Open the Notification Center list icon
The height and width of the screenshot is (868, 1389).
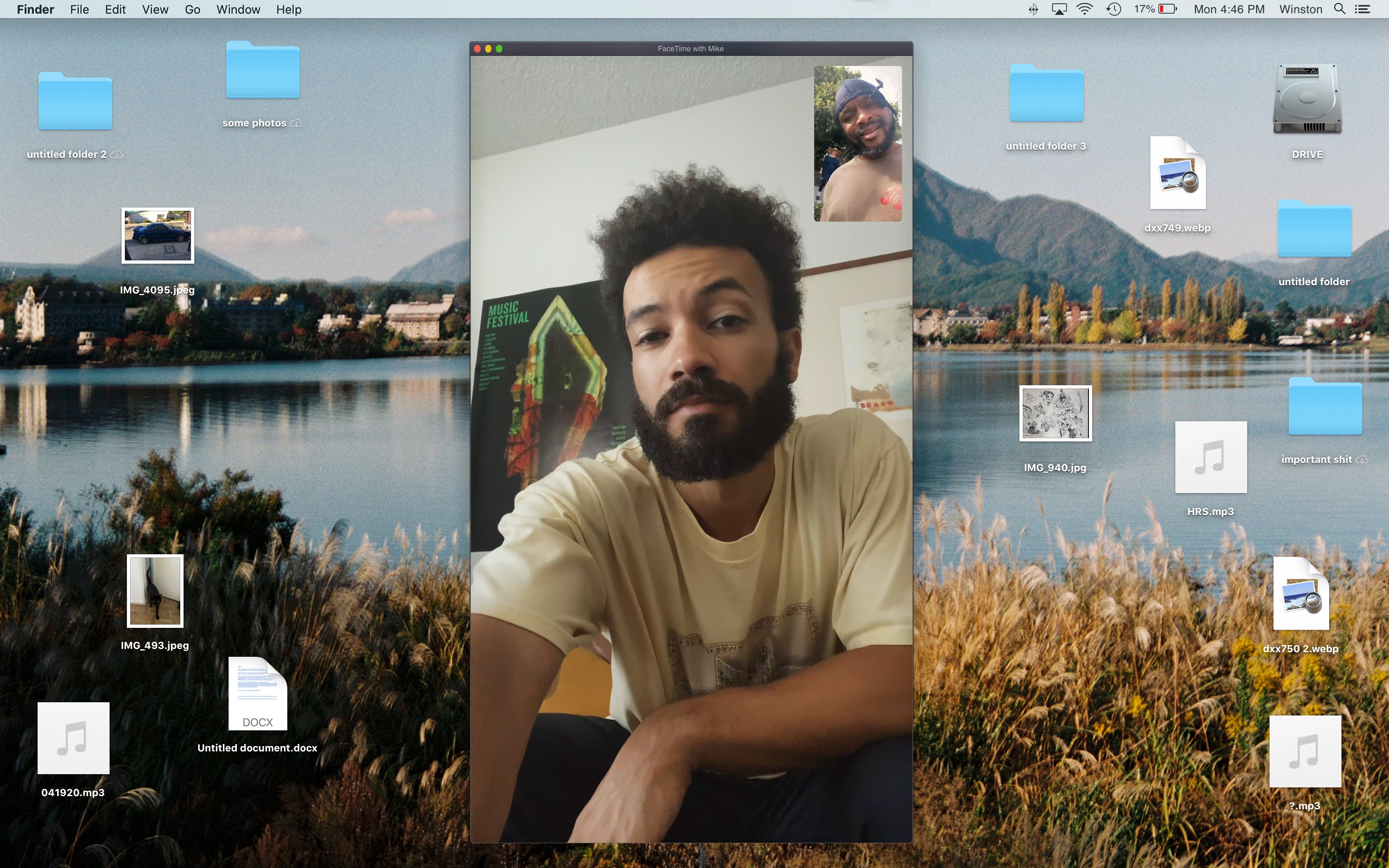pos(1363,9)
